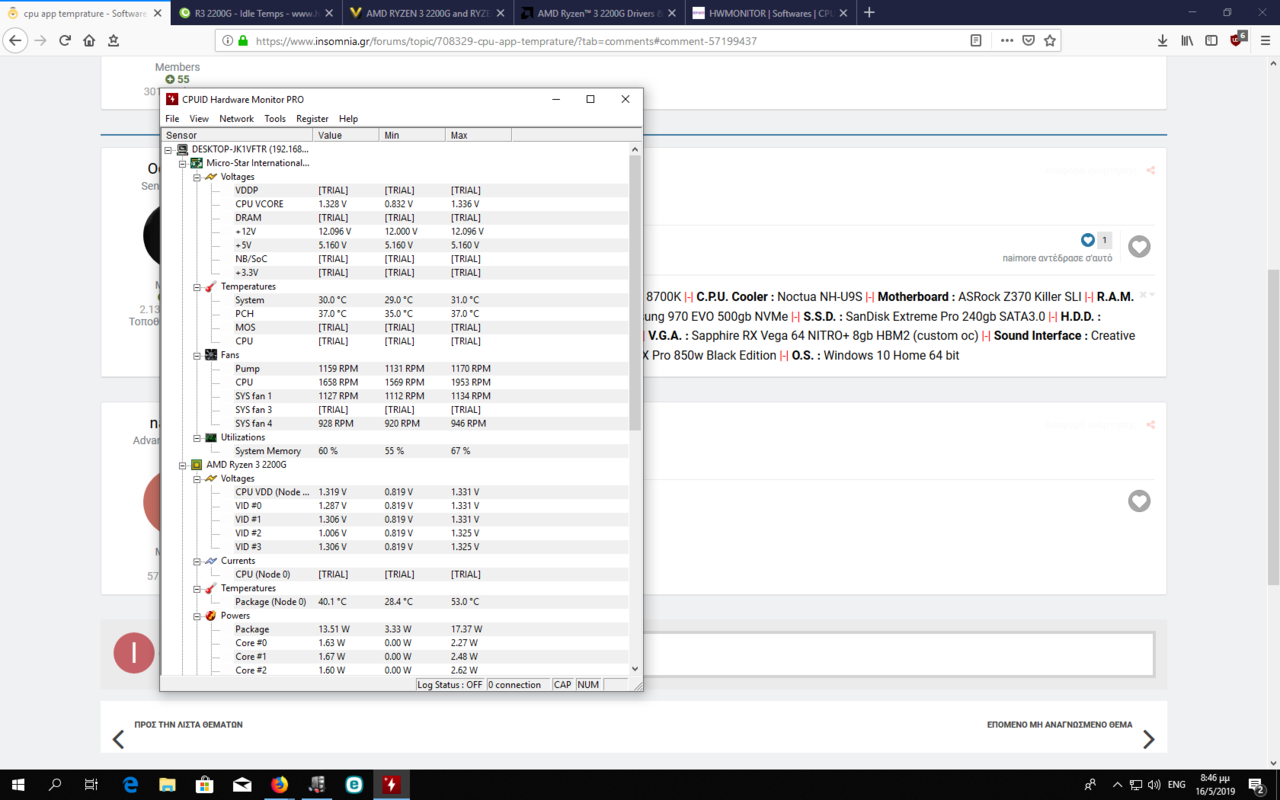Collapse the AMD Ryzen 3 2200G node
Screen dimensions: 1280x800
click(x=183, y=465)
